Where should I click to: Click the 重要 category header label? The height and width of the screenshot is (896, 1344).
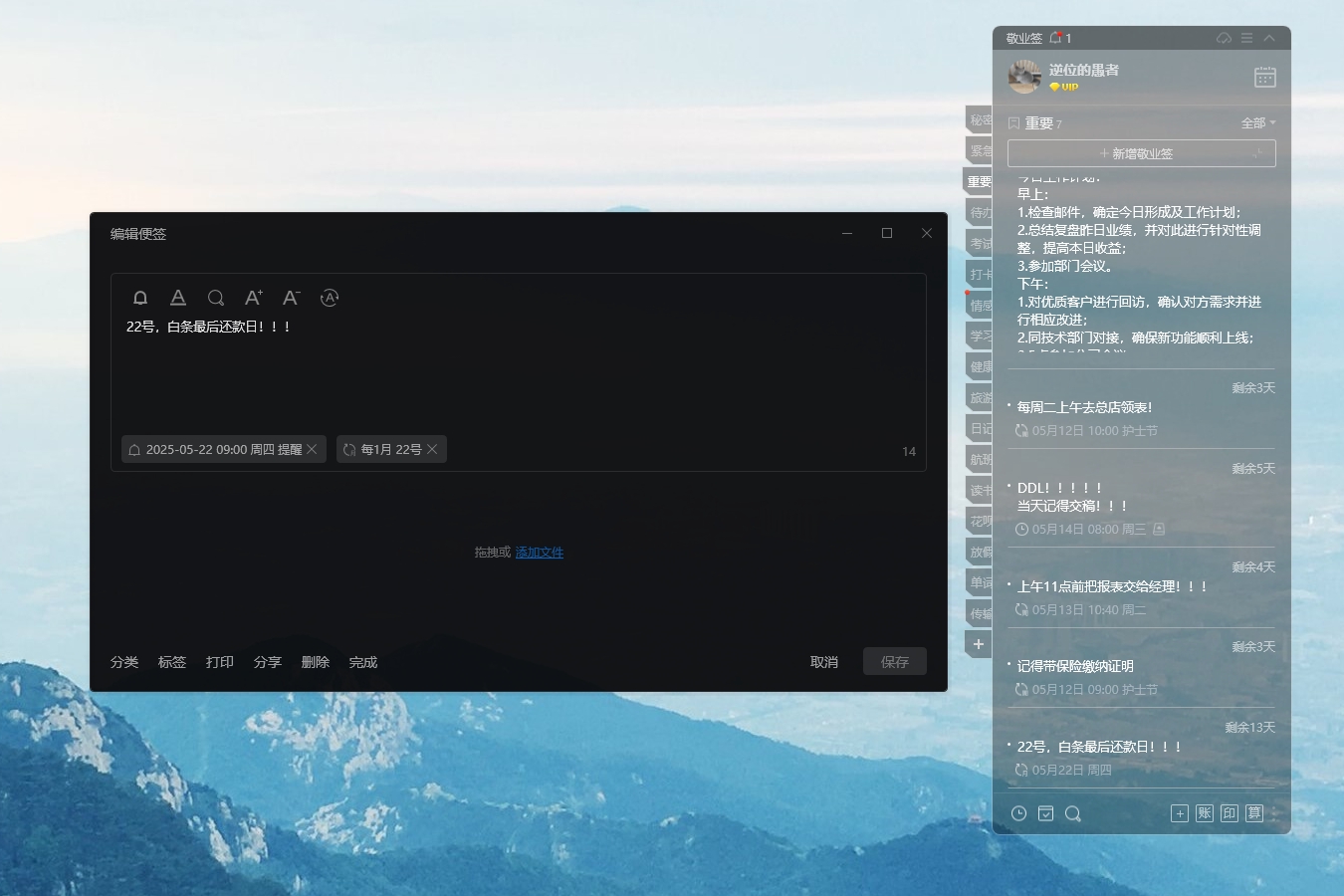pyautogui.click(x=1038, y=123)
